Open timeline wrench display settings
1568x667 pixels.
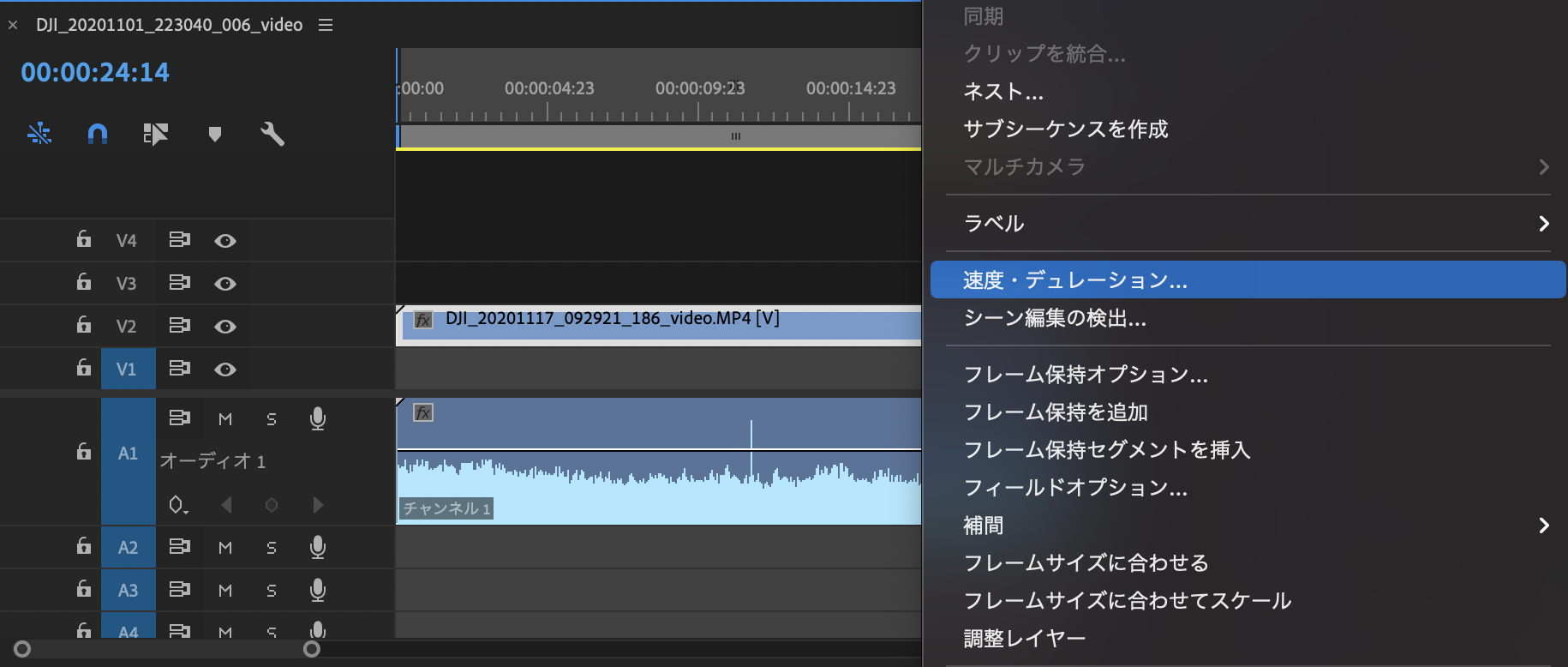tap(272, 134)
